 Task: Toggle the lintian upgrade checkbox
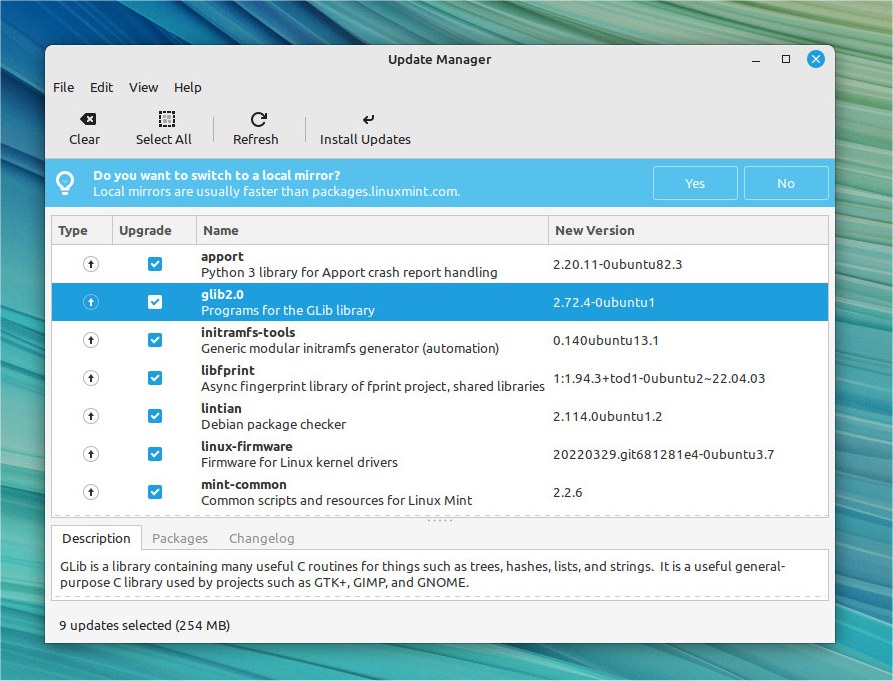pos(155,416)
